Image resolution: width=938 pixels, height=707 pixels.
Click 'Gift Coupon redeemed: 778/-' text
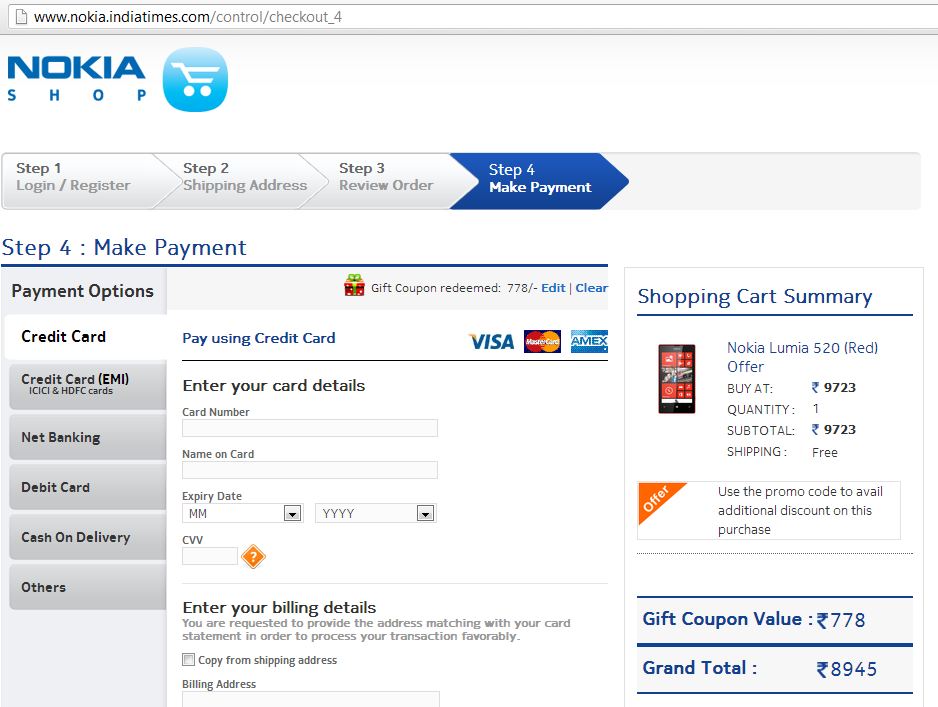coord(454,288)
